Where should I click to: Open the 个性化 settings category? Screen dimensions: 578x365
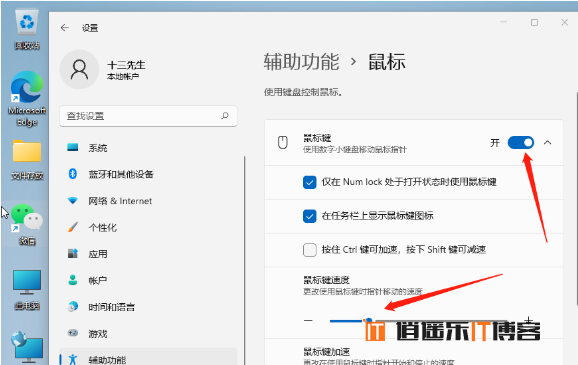pos(148,227)
